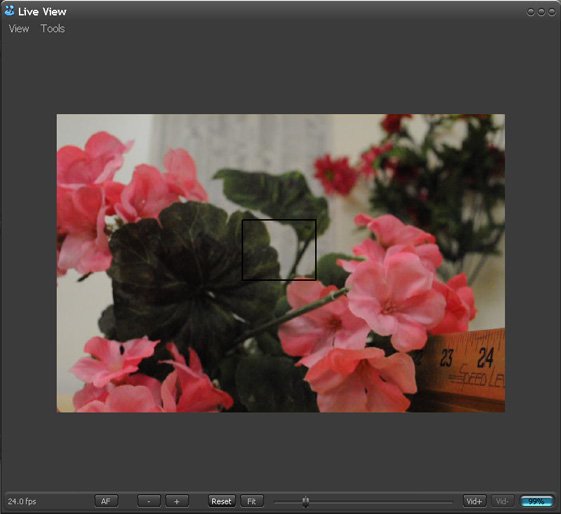Click the ruler number 24 in preview

pyautogui.click(x=486, y=357)
